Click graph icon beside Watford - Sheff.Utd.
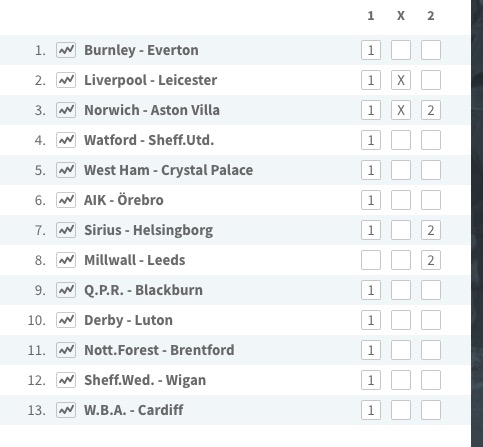The image size is (483, 447). pos(66,140)
